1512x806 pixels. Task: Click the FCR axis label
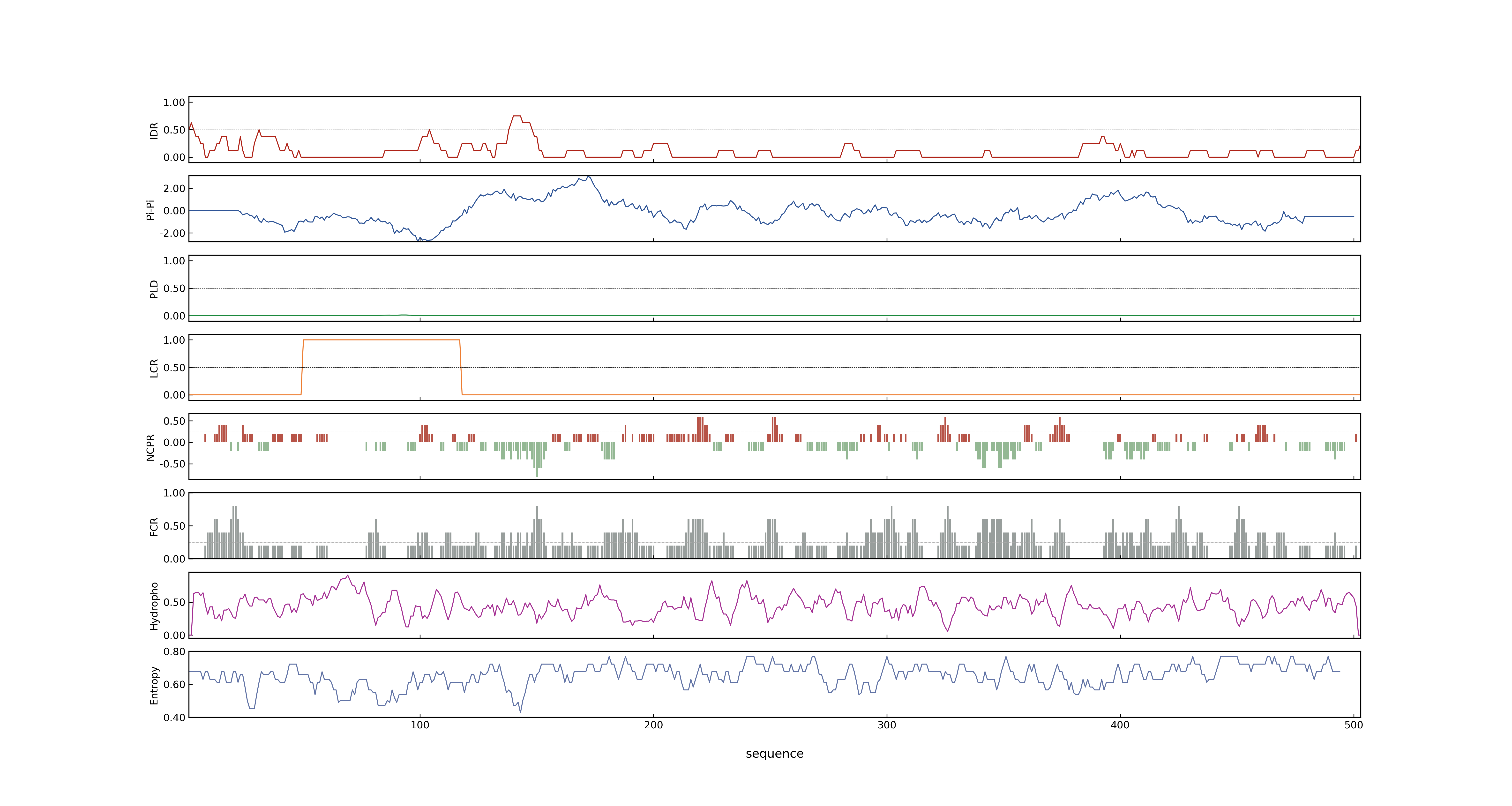tap(154, 526)
